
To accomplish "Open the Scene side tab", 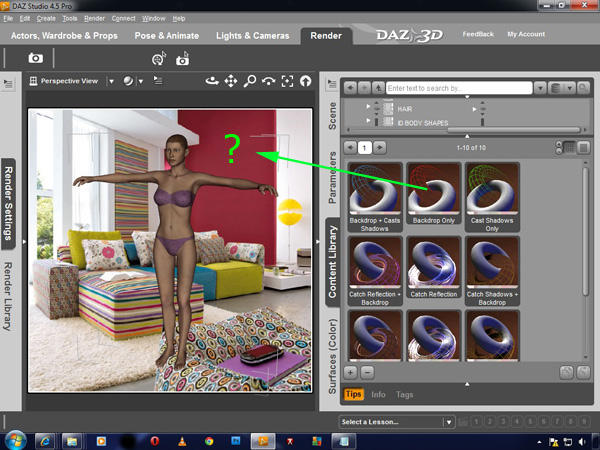I will tap(332, 116).
